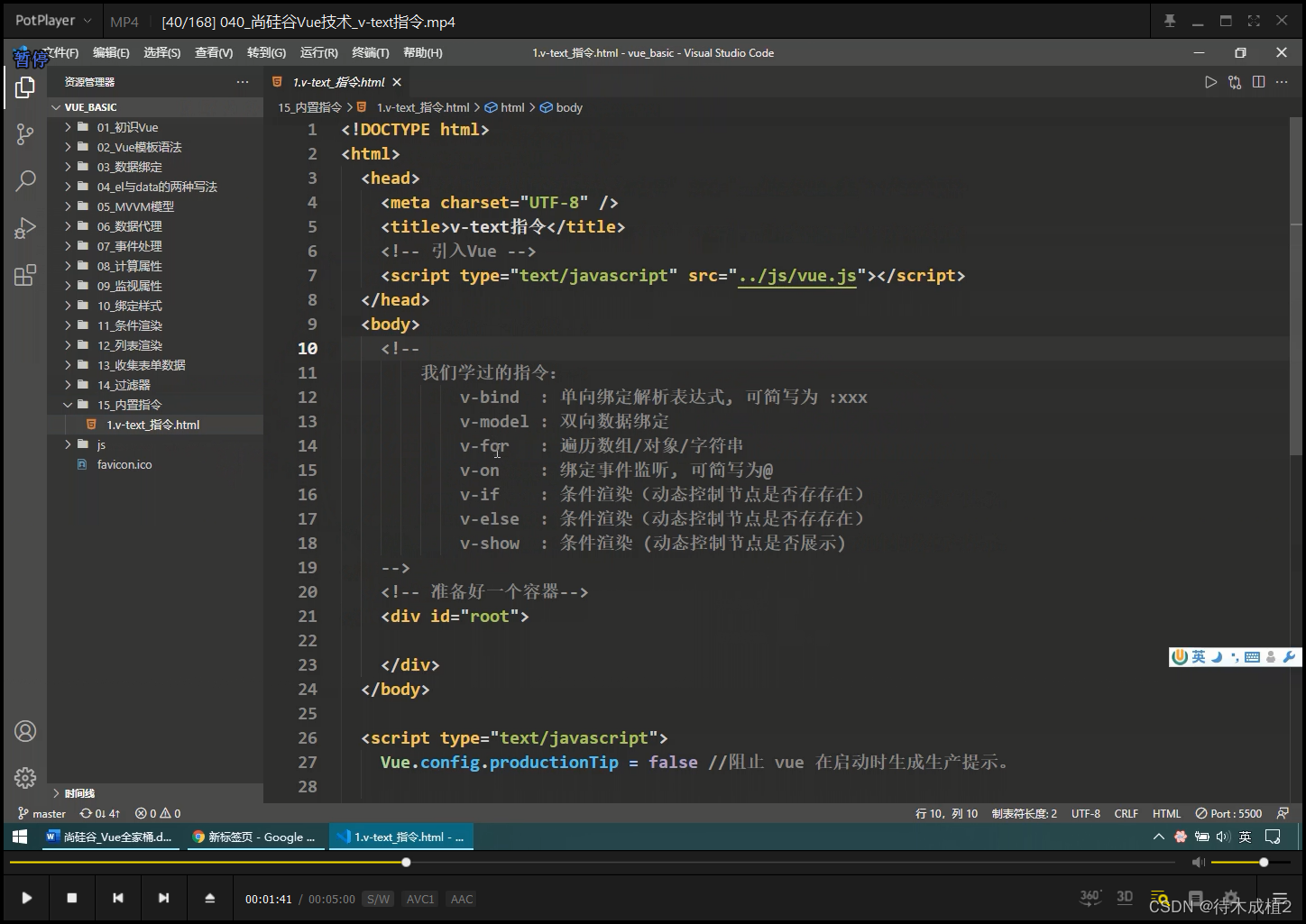The width and height of the screenshot is (1306, 924).
Task: Open the Extensions view
Action: pos(25,275)
